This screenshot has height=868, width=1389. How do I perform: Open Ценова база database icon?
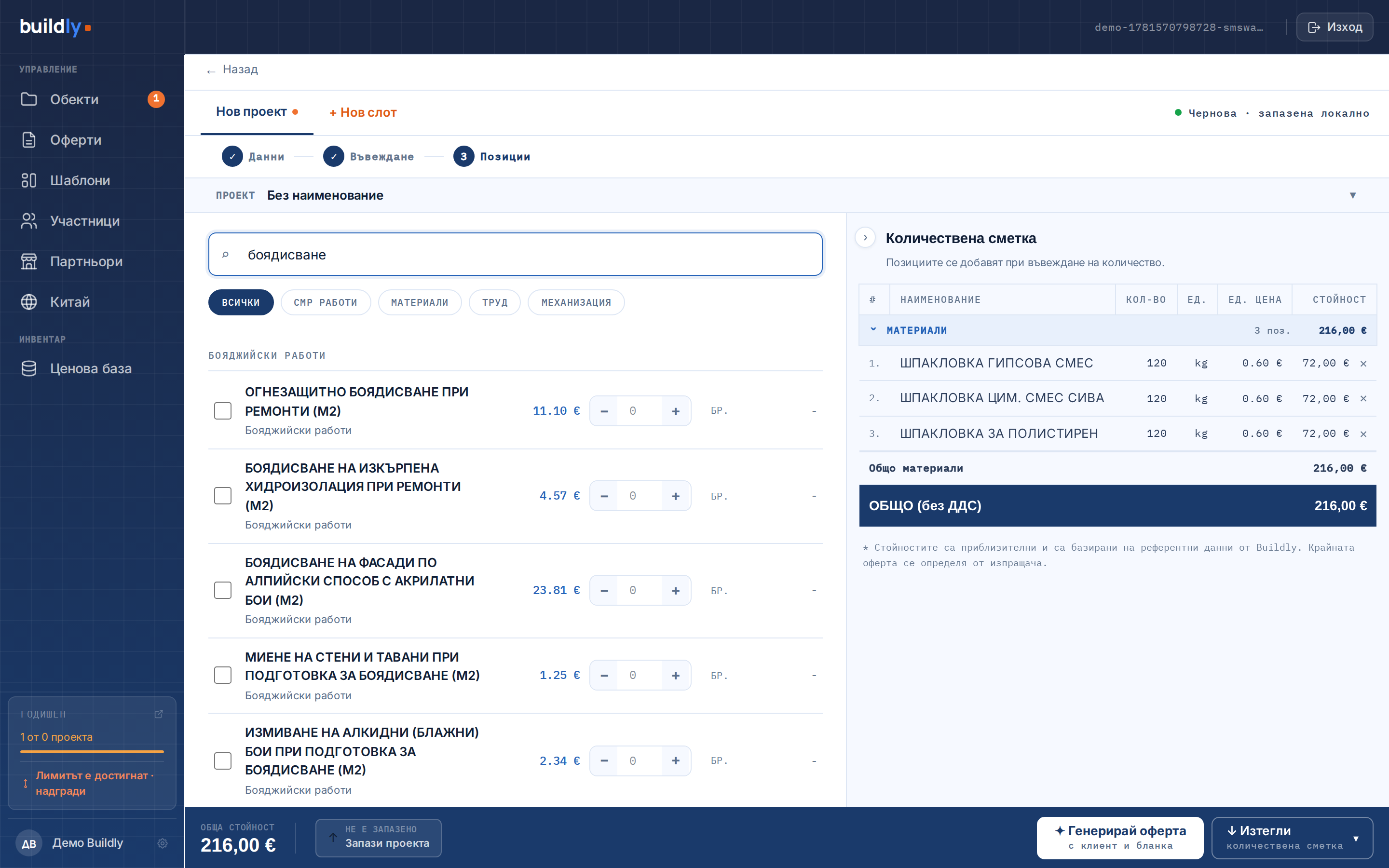click(29, 368)
